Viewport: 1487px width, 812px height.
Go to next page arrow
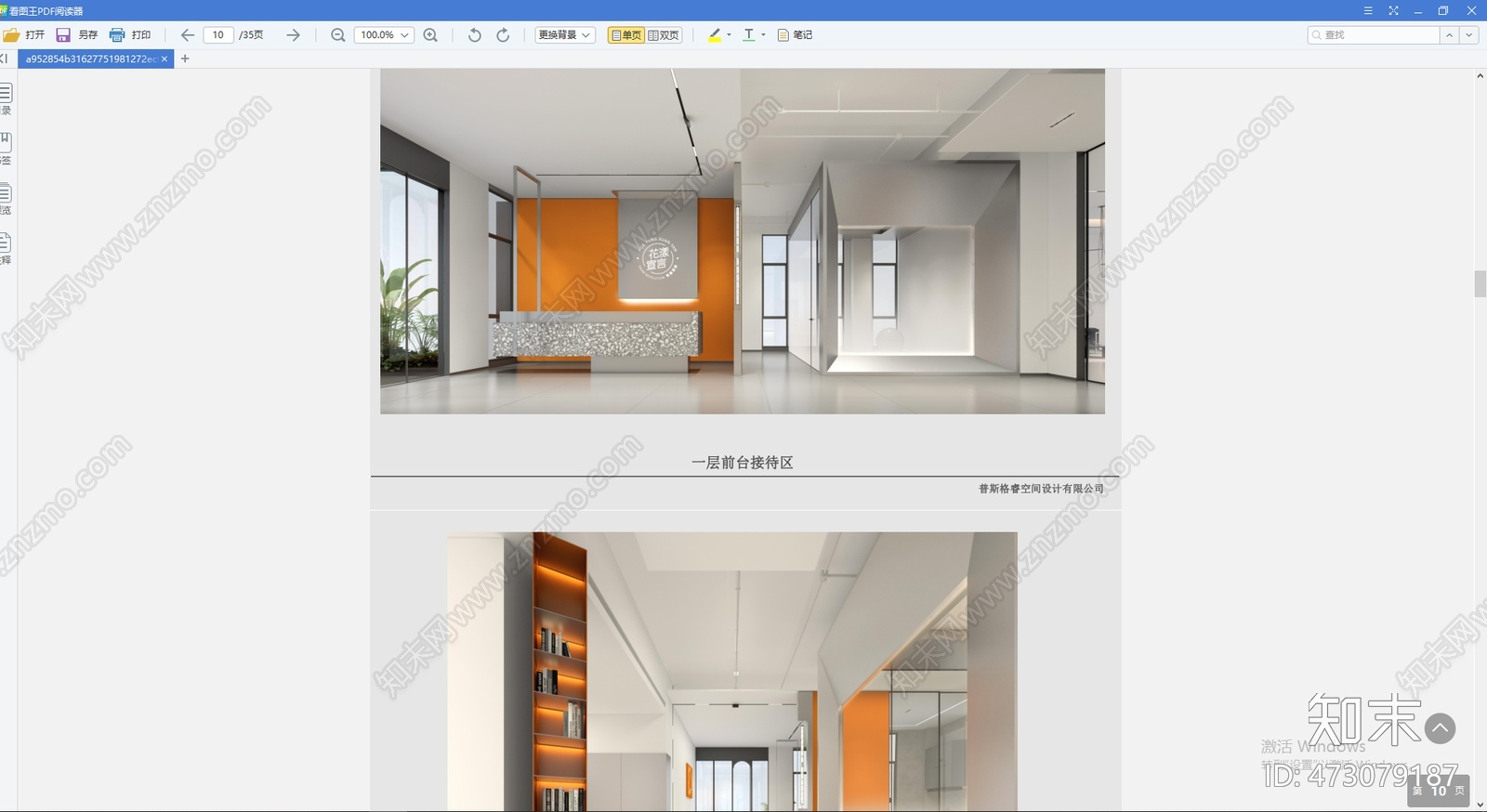point(293,34)
